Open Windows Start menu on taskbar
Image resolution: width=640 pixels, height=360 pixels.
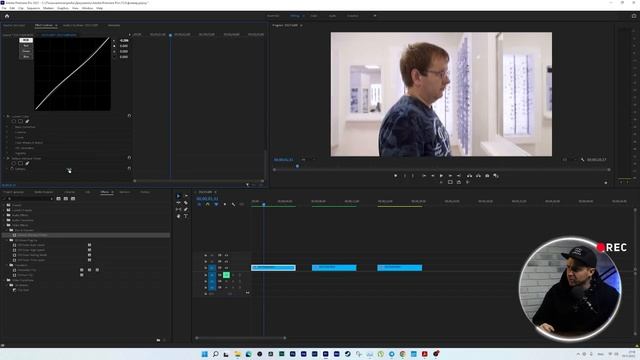(204, 354)
